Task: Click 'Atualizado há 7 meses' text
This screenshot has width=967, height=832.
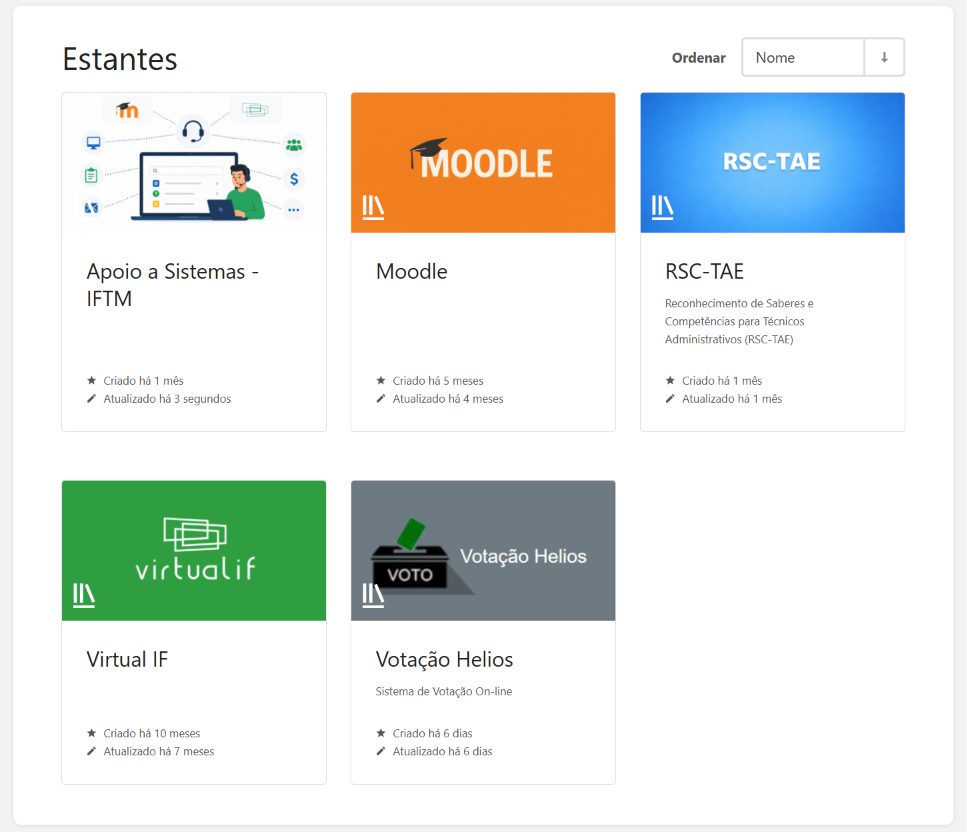Action: 158,751
